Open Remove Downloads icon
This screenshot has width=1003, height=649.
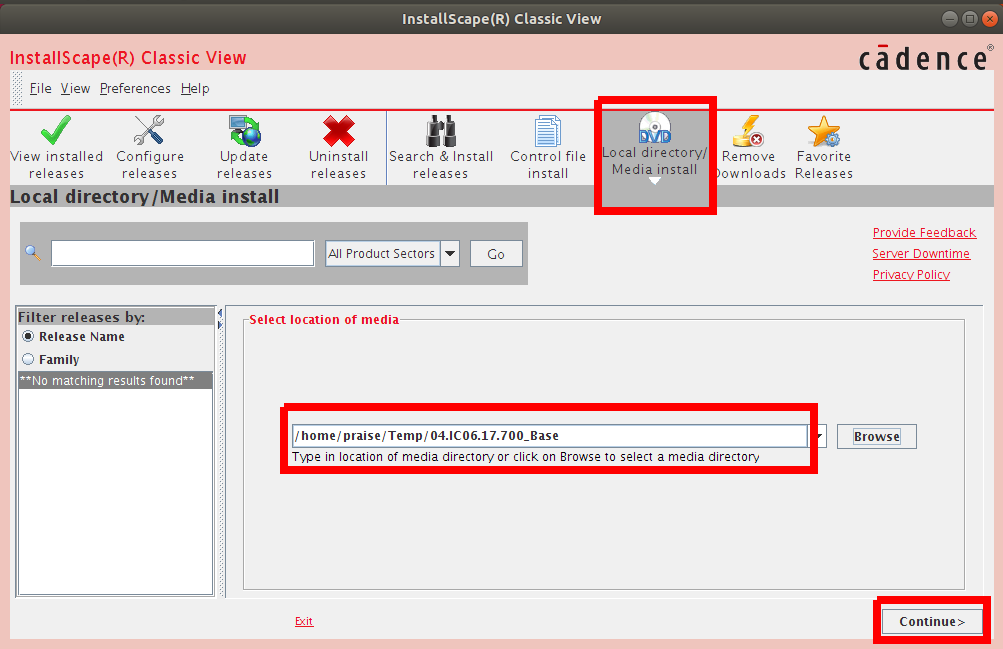tap(748, 131)
